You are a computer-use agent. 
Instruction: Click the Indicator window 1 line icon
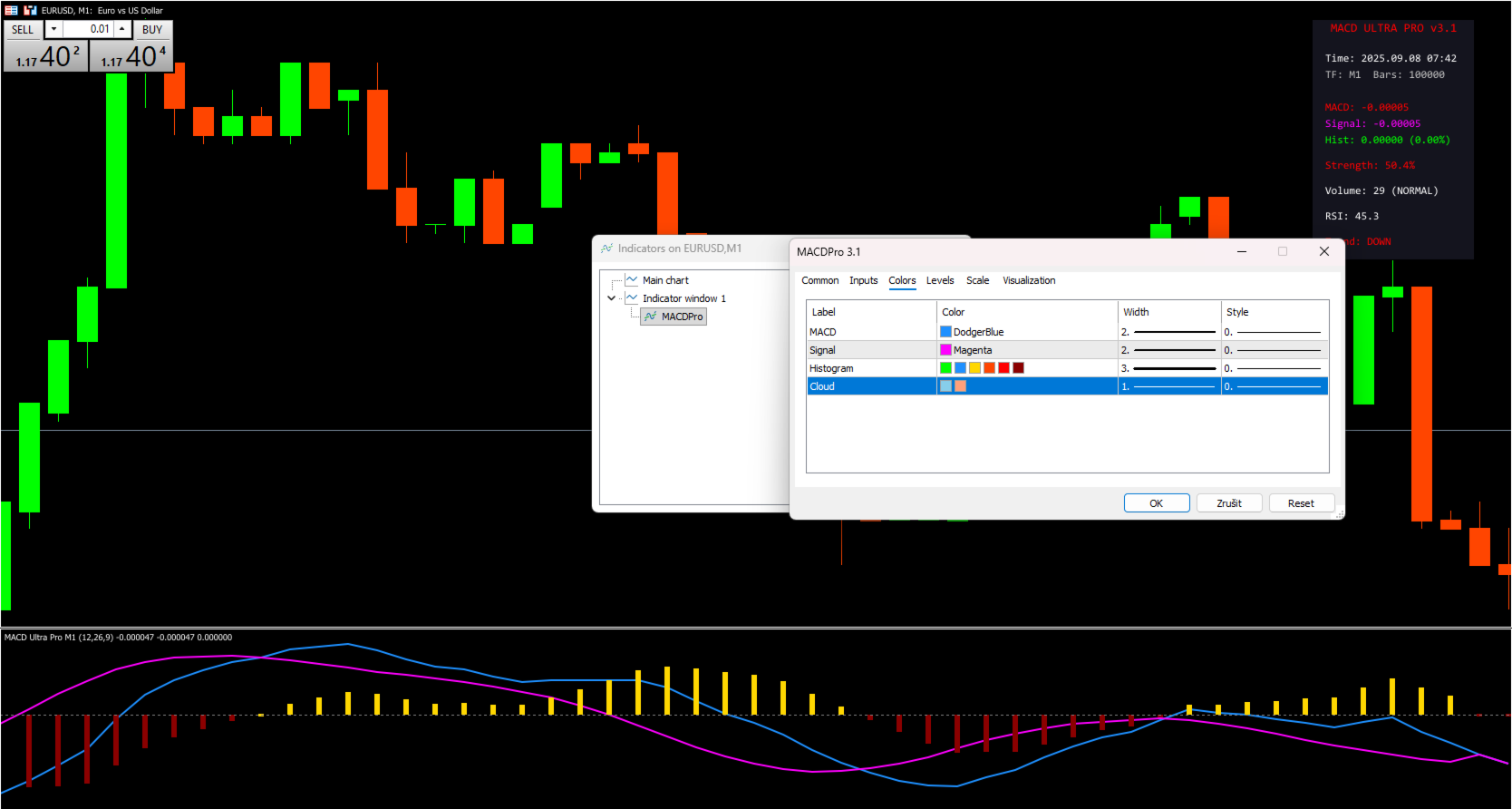[x=632, y=298]
